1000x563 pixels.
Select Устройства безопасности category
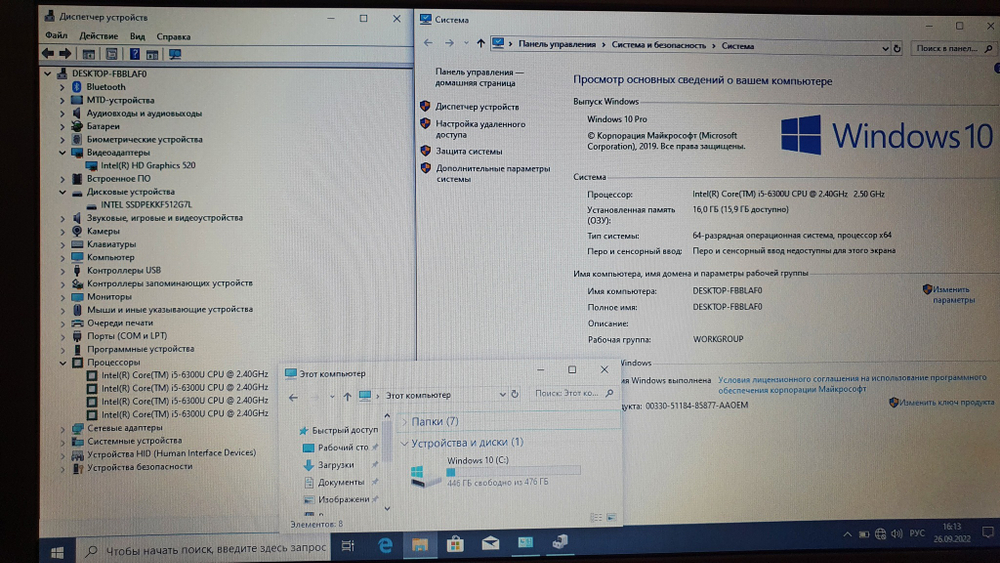coord(140,467)
